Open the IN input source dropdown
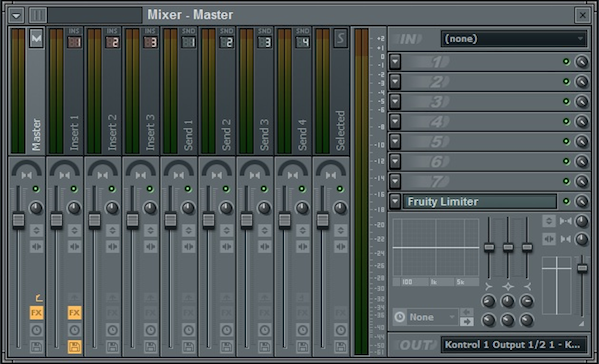Screen dimensions: 599x364 click(513, 39)
